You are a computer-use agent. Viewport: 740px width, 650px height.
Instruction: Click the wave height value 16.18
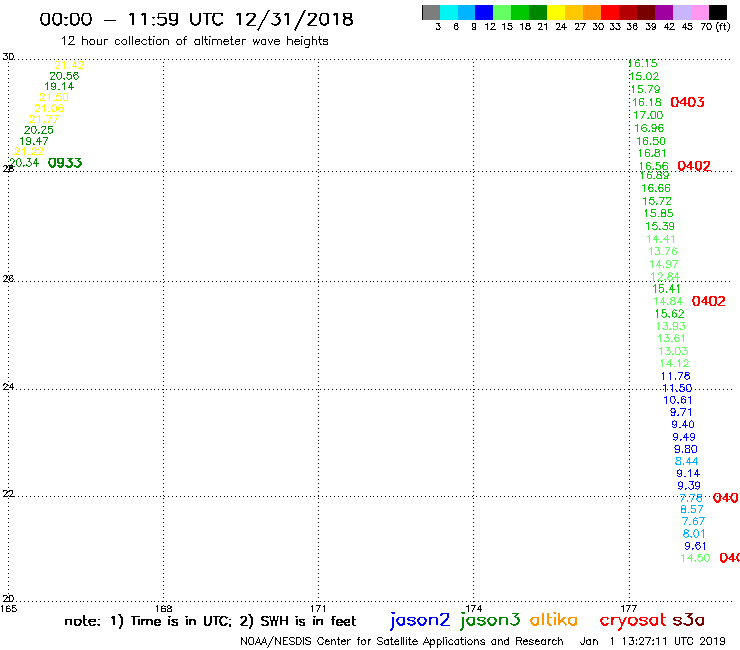click(x=647, y=102)
